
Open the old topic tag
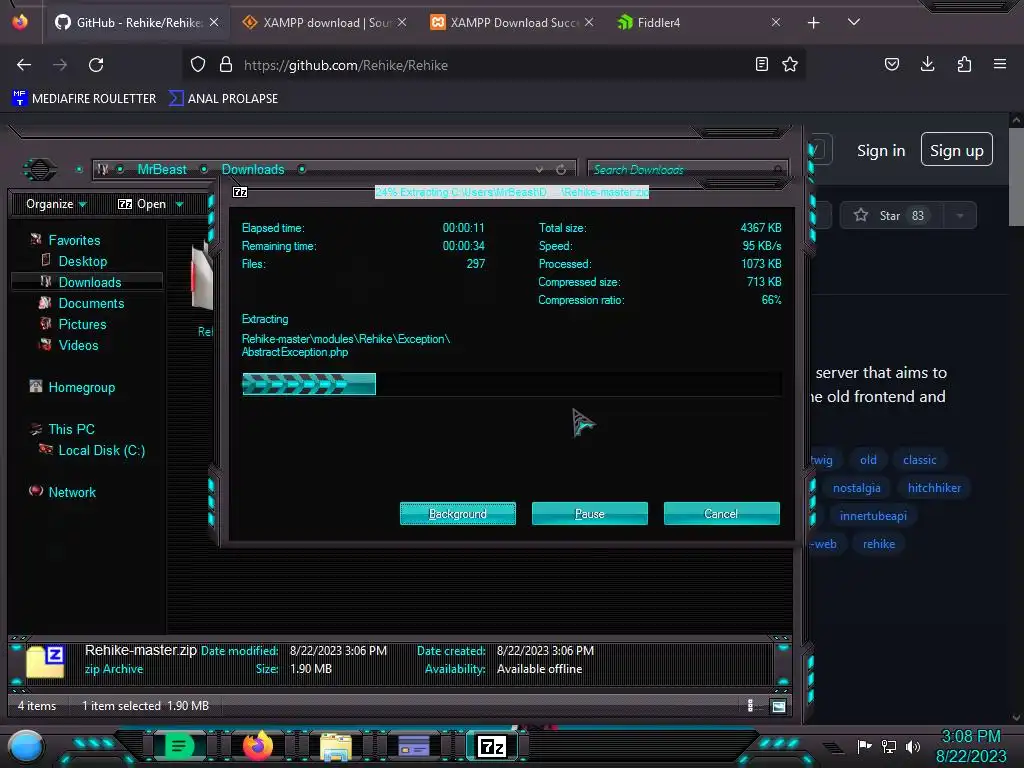pos(868,460)
